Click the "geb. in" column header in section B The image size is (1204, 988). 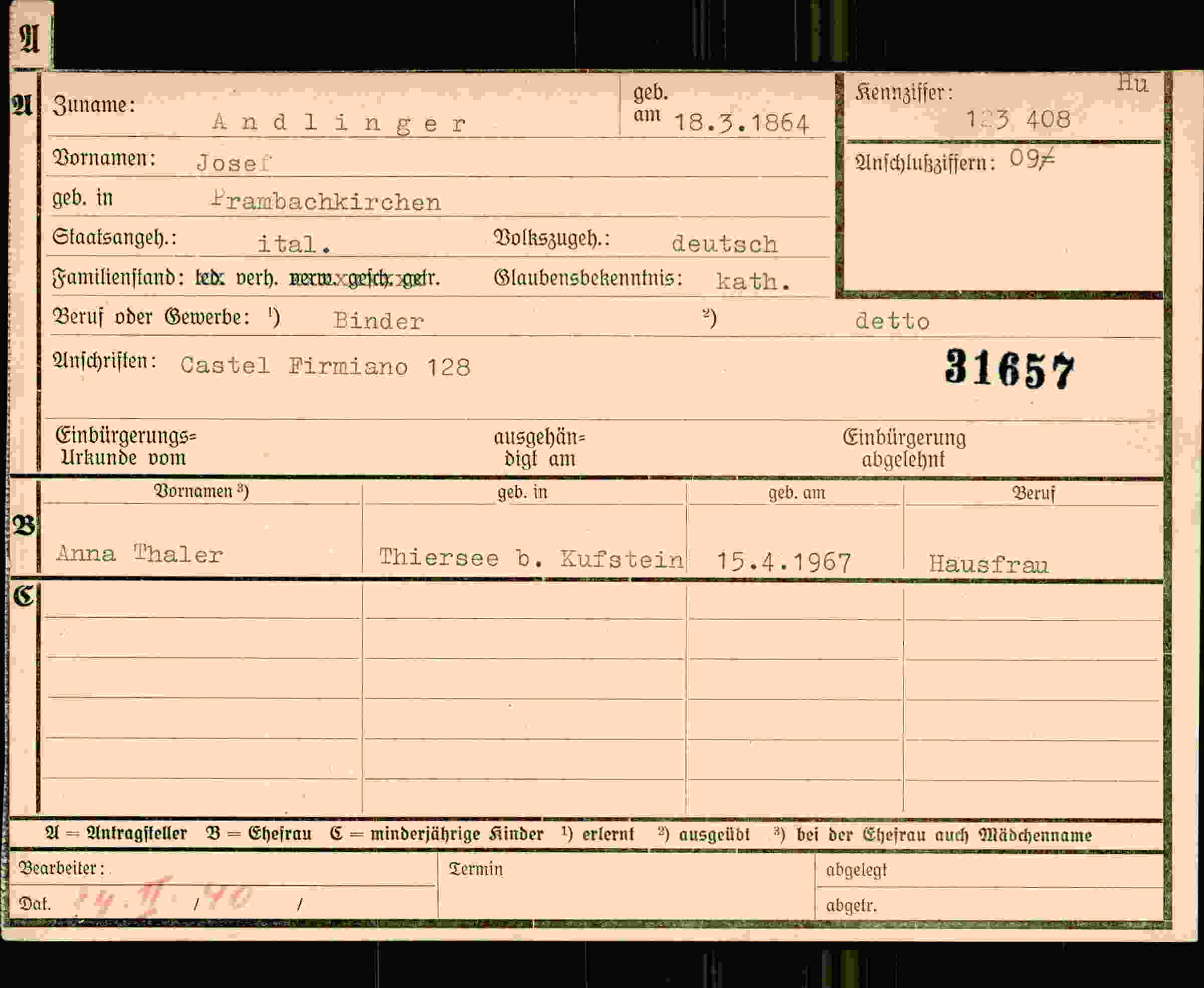523,492
